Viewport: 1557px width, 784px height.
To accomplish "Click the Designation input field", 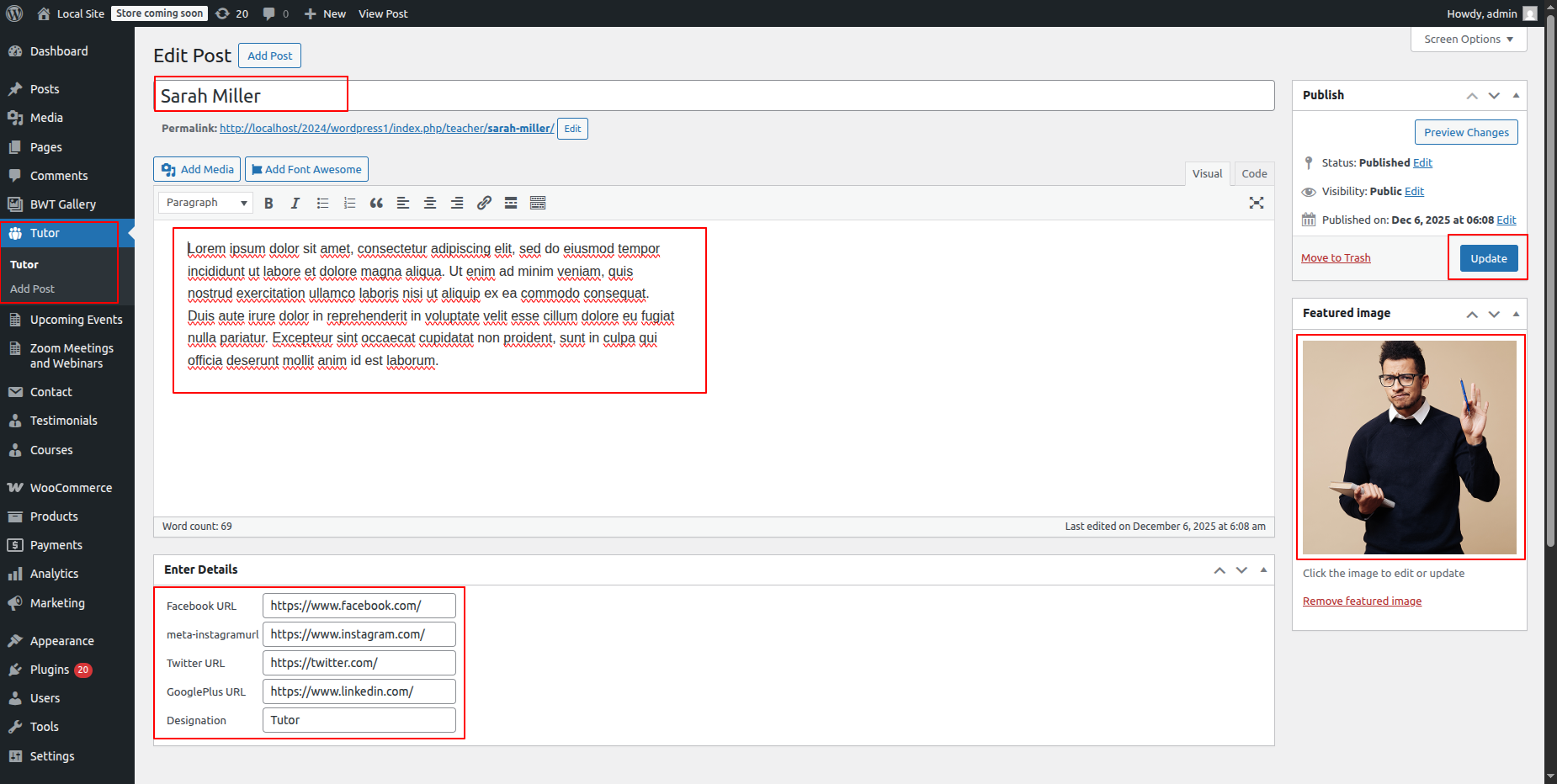I will [x=359, y=720].
